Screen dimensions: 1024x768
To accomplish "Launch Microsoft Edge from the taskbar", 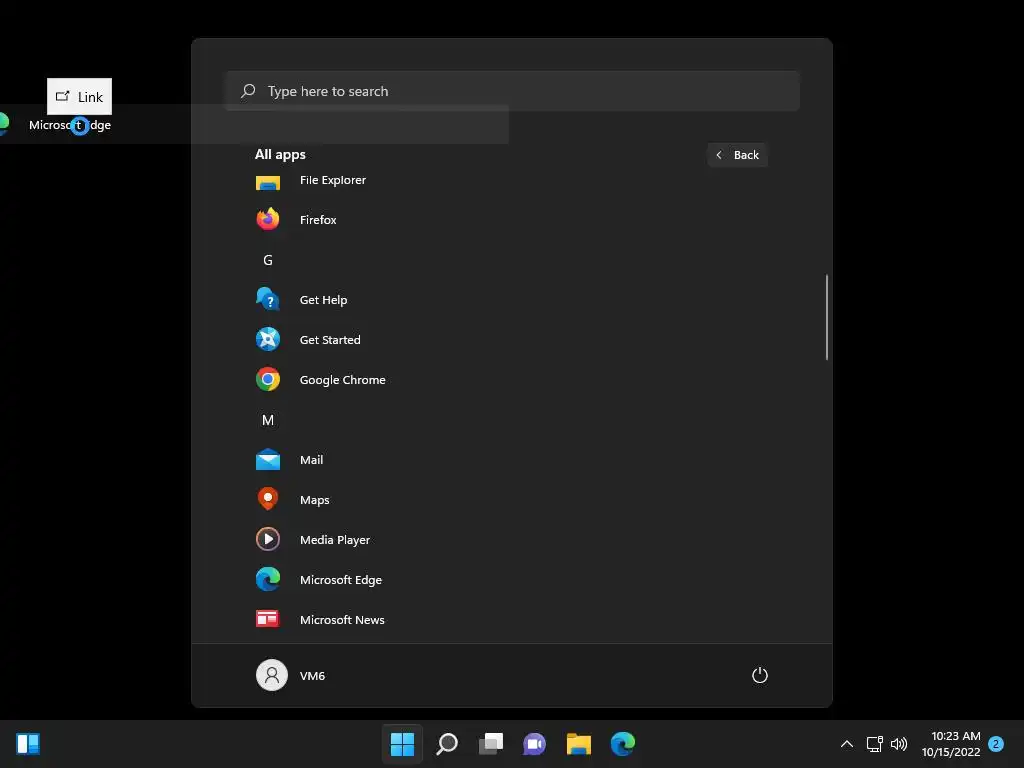I will point(622,744).
